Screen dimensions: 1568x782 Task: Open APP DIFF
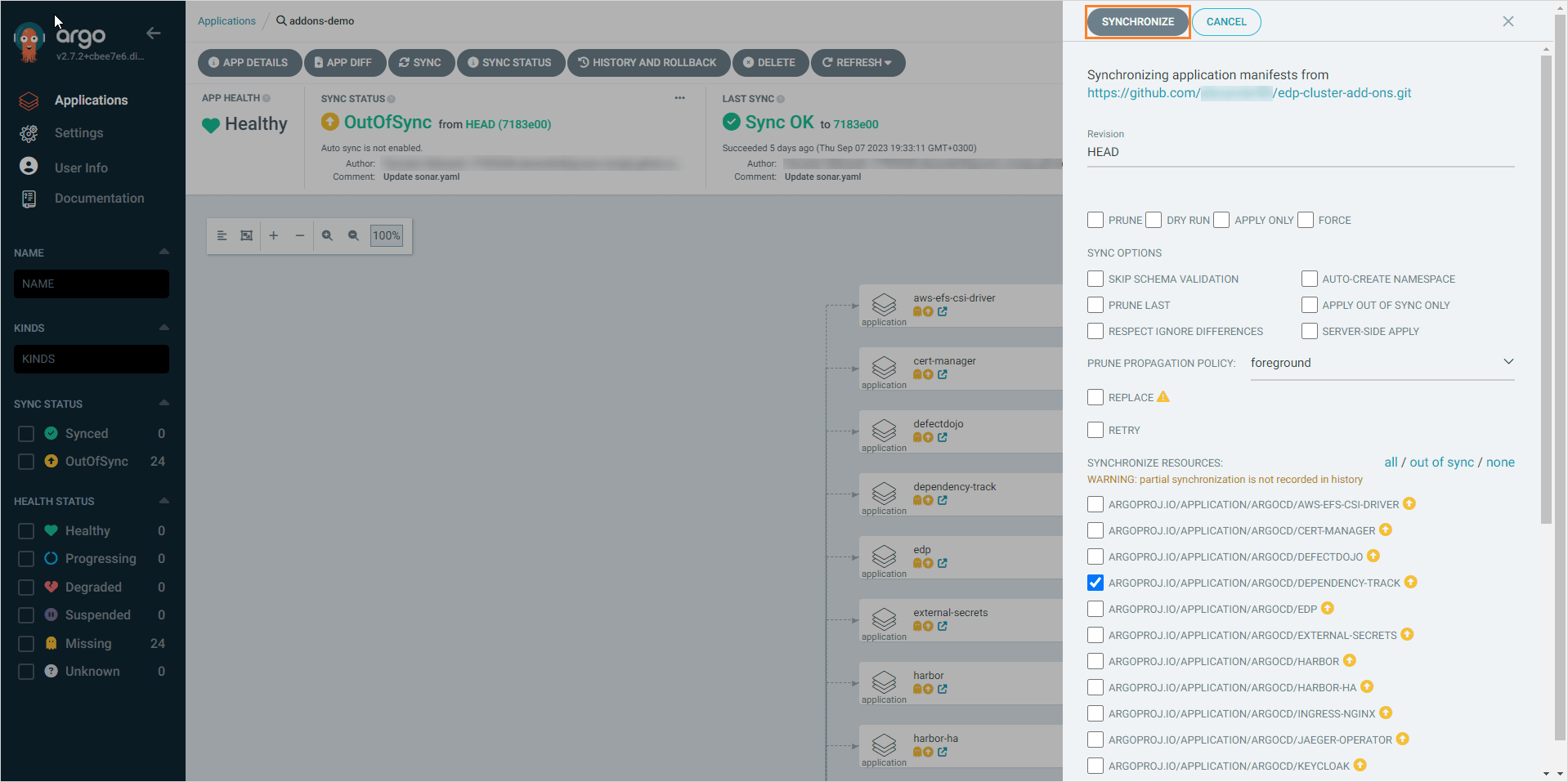(344, 63)
